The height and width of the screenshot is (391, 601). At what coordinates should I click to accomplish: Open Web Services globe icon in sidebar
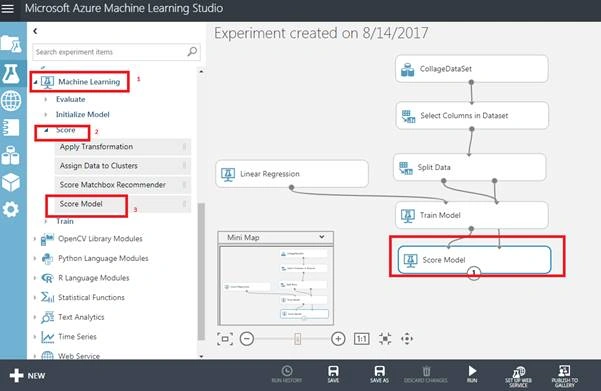[11, 101]
